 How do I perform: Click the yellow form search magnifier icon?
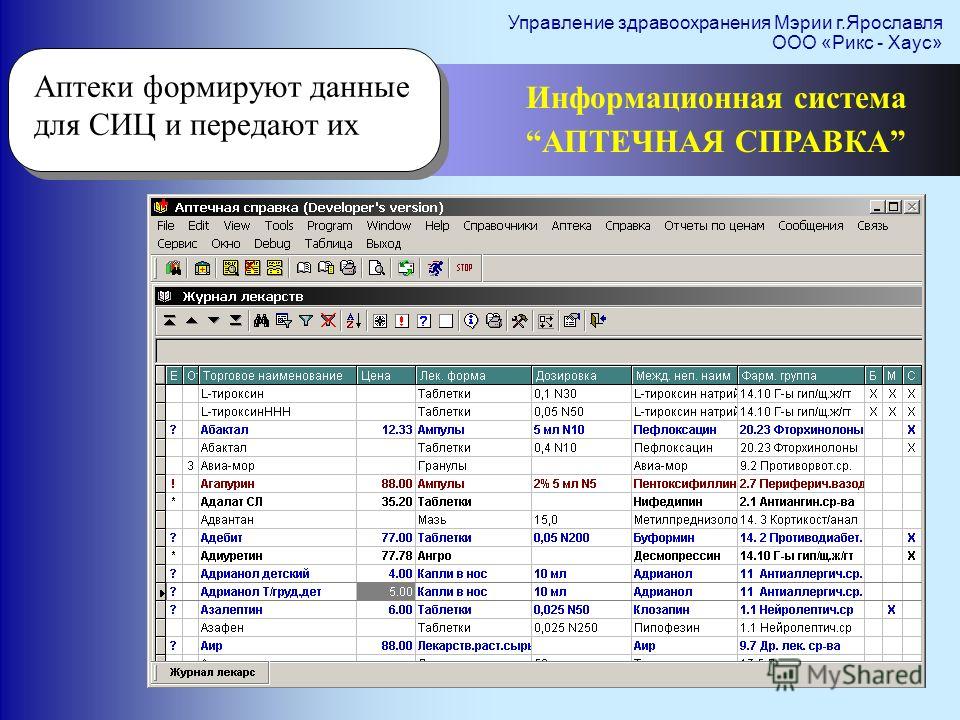coord(230,268)
